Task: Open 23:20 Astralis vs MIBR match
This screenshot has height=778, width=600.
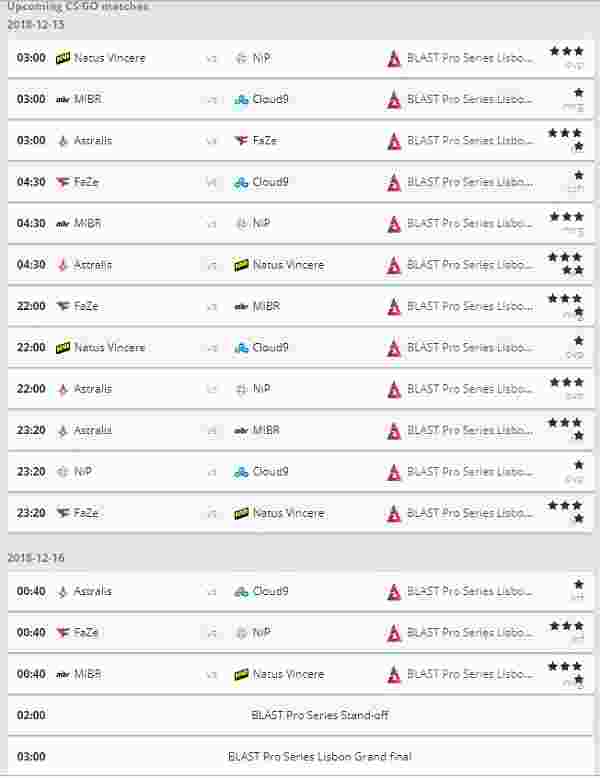Action: 300,430
